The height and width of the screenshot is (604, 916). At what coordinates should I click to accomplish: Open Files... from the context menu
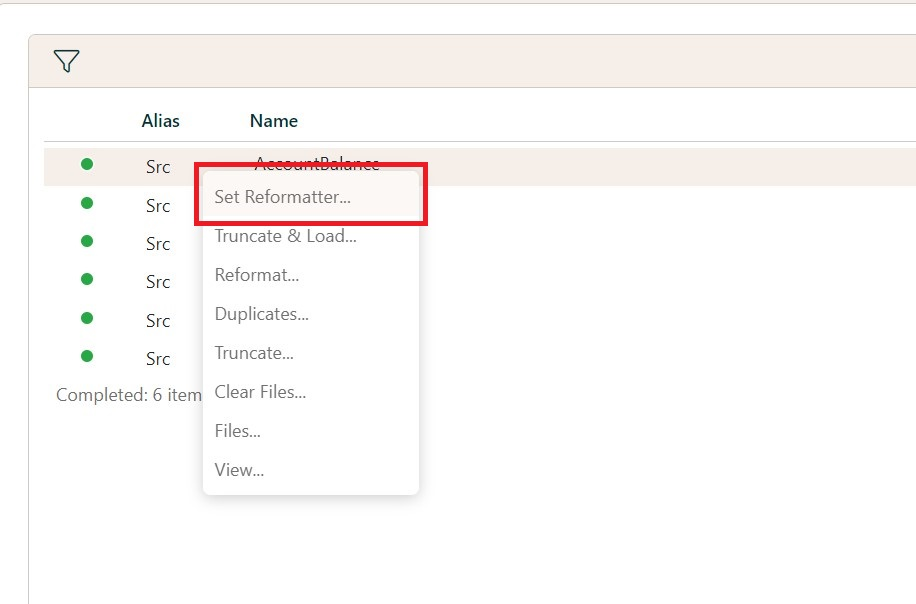click(x=238, y=431)
